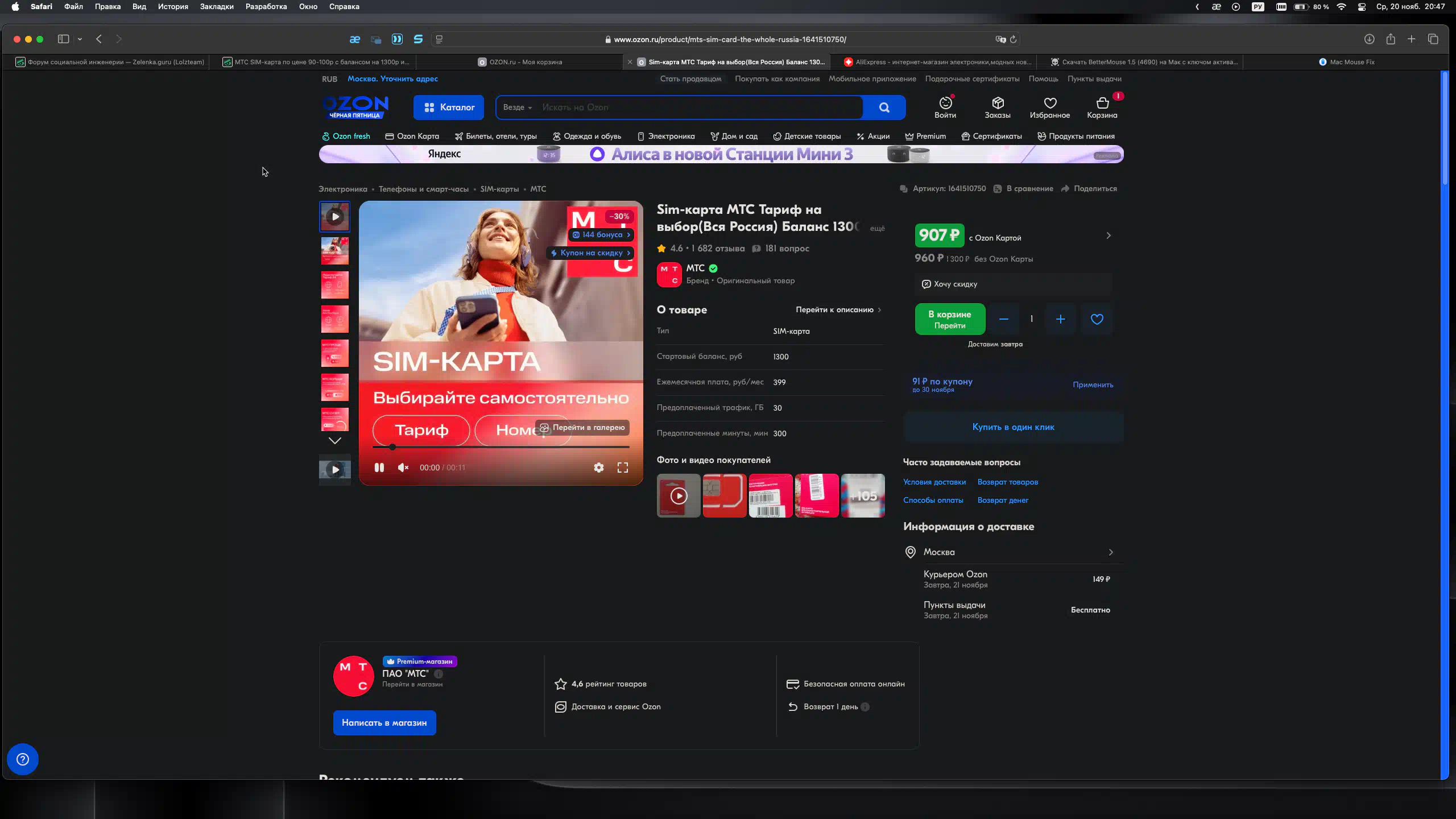This screenshot has height=819, width=1456.
Task: Open the Каталог button
Action: (449, 107)
